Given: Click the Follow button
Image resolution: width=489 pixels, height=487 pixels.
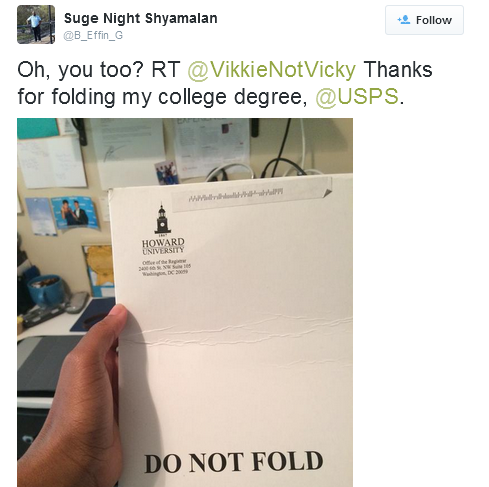Looking at the screenshot, I should (x=424, y=20).
